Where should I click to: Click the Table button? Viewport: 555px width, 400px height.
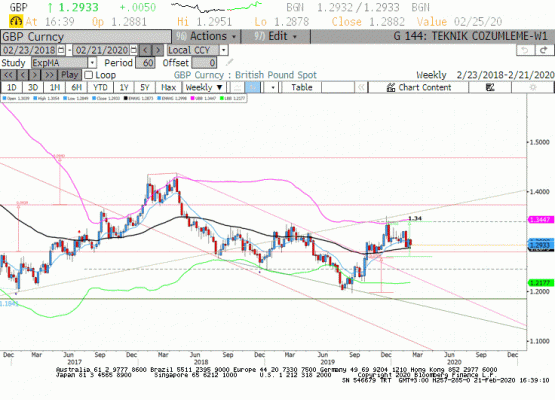click(302, 87)
